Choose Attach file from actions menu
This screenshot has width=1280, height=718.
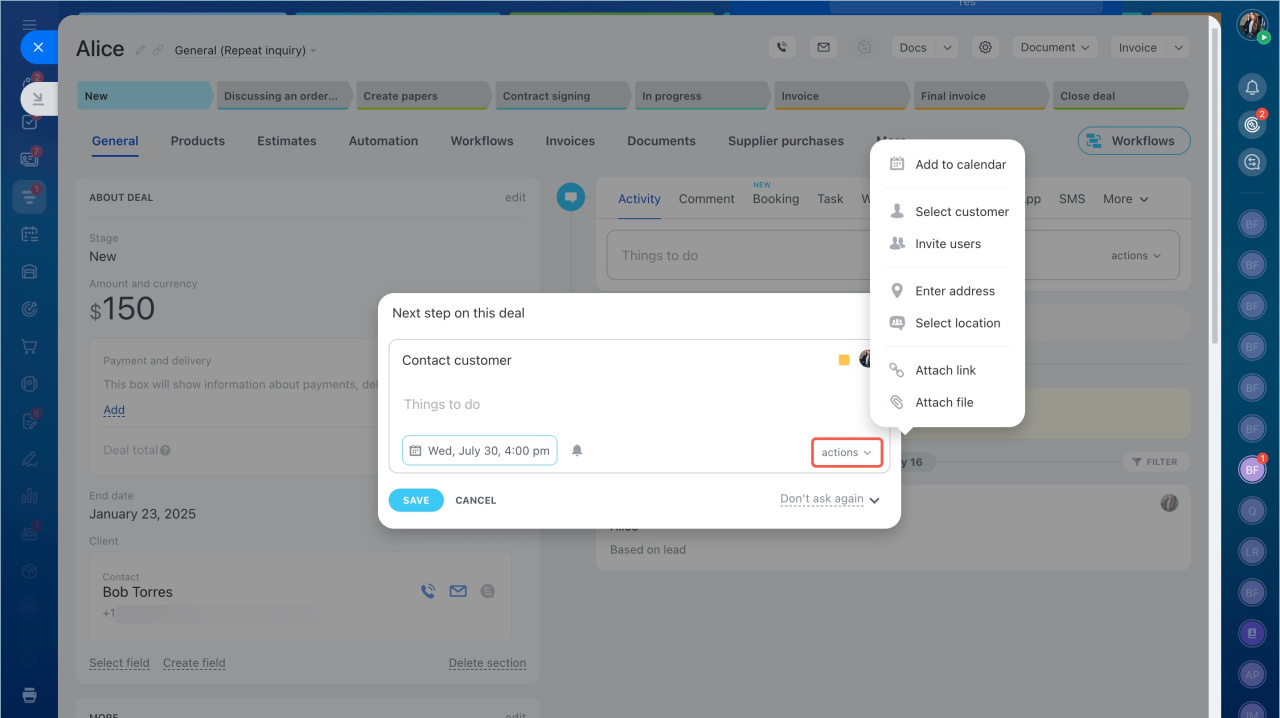pyautogui.click(x=944, y=402)
